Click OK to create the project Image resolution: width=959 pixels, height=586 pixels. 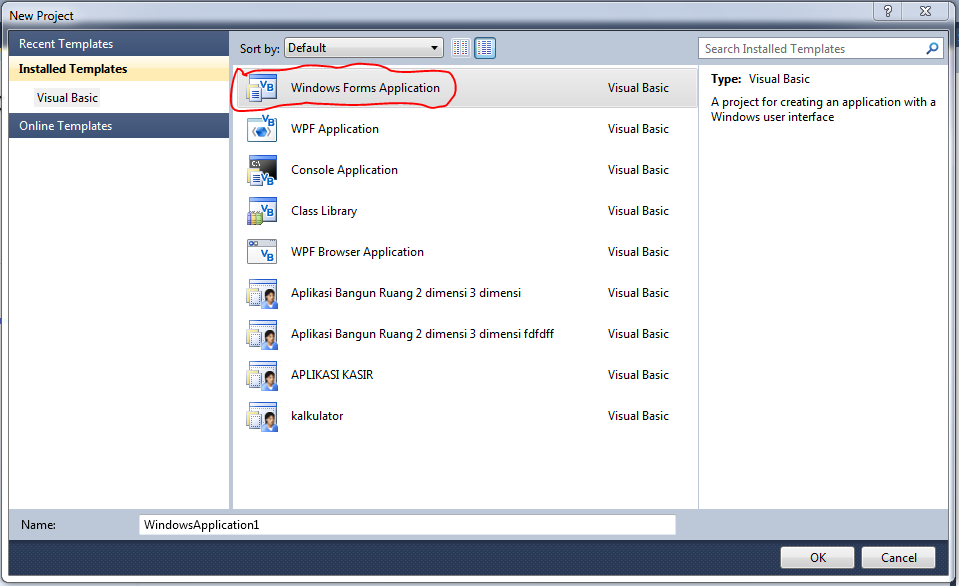[817, 557]
